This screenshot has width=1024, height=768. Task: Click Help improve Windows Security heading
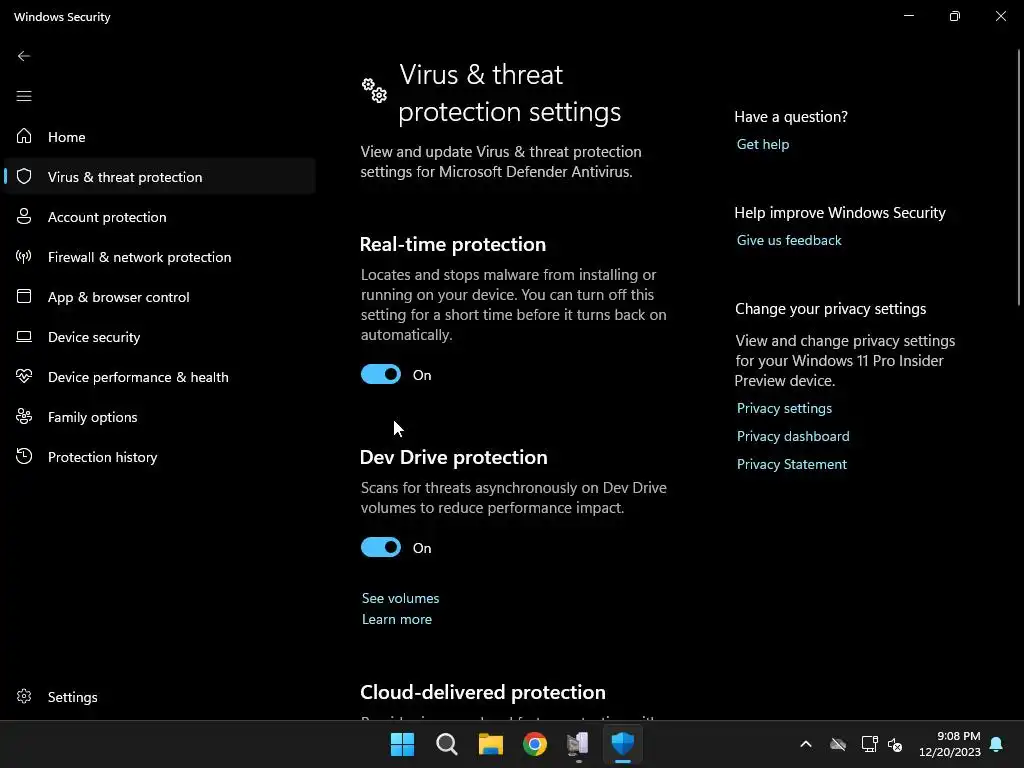click(x=840, y=213)
